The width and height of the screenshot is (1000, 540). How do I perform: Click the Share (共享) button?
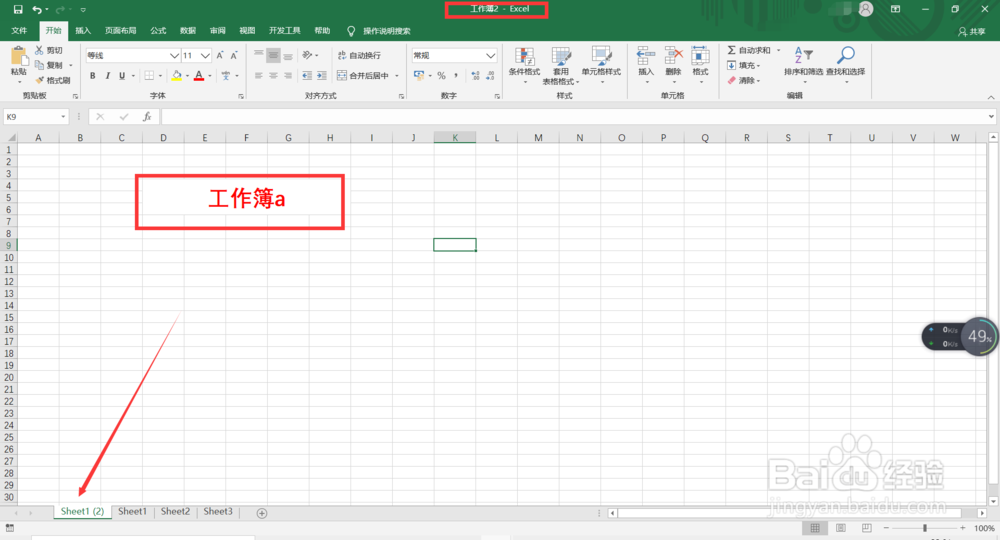[971, 31]
